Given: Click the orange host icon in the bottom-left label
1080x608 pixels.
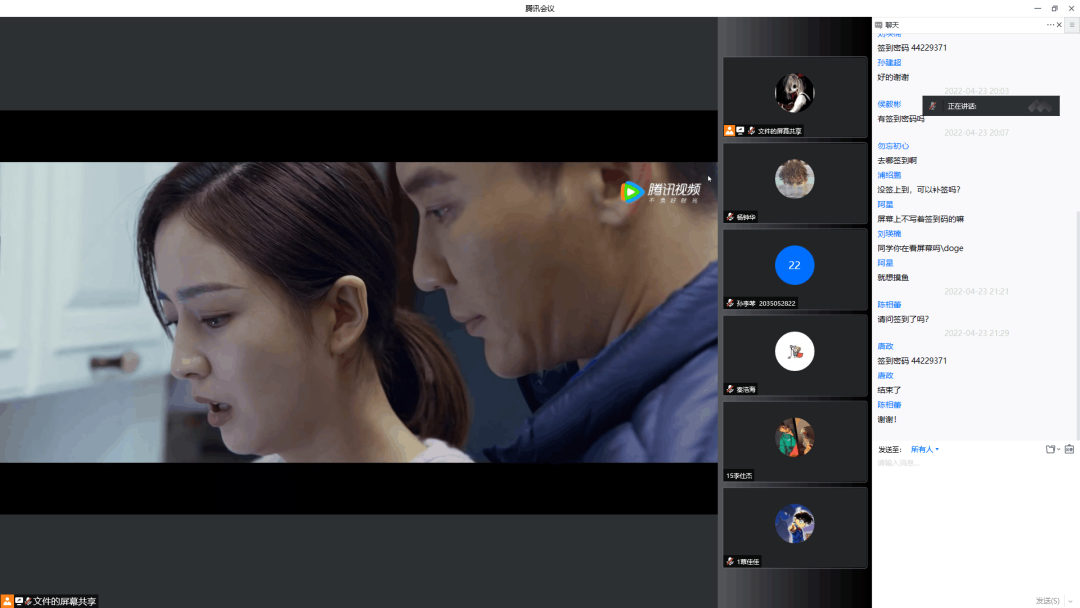Looking at the screenshot, I should (7, 601).
